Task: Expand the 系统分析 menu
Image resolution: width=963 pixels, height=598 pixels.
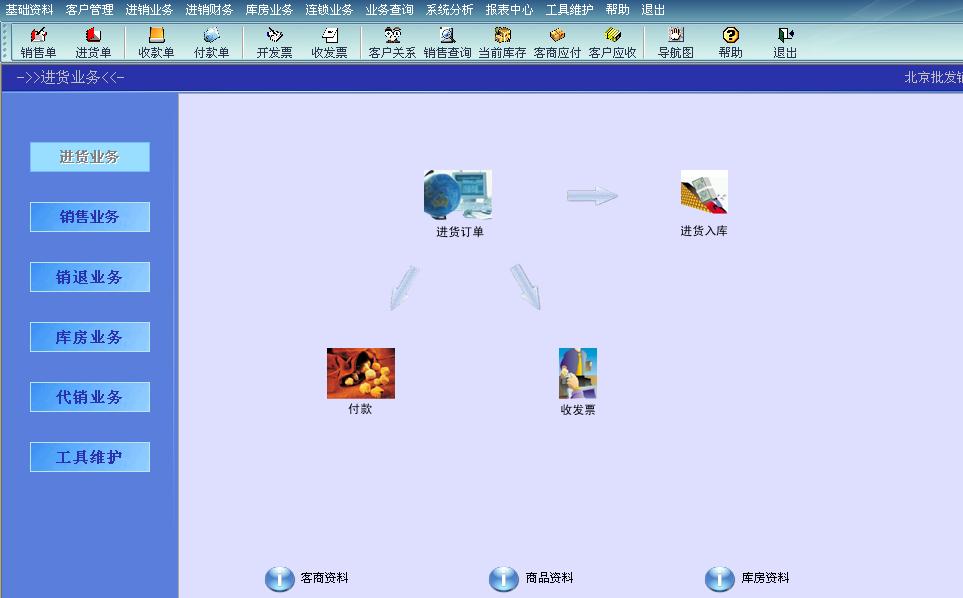Action: (449, 9)
